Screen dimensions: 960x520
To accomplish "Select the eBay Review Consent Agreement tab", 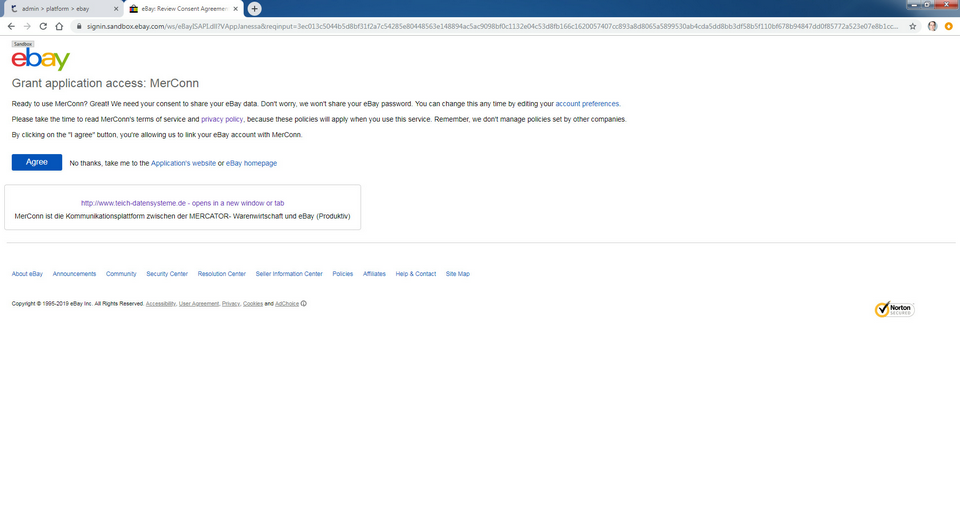I will pos(183,9).
